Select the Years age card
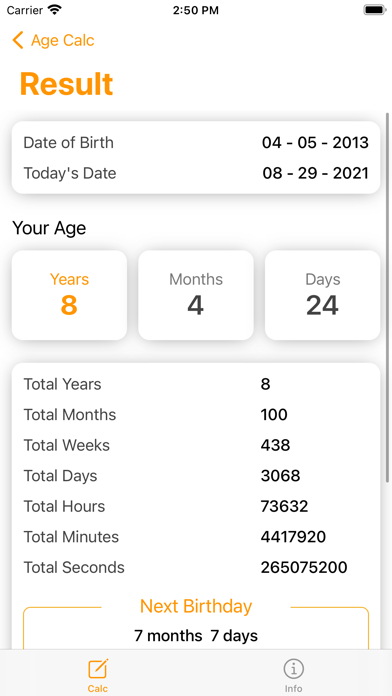The height and width of the screenshot is (696, 392). pos(69,295)
